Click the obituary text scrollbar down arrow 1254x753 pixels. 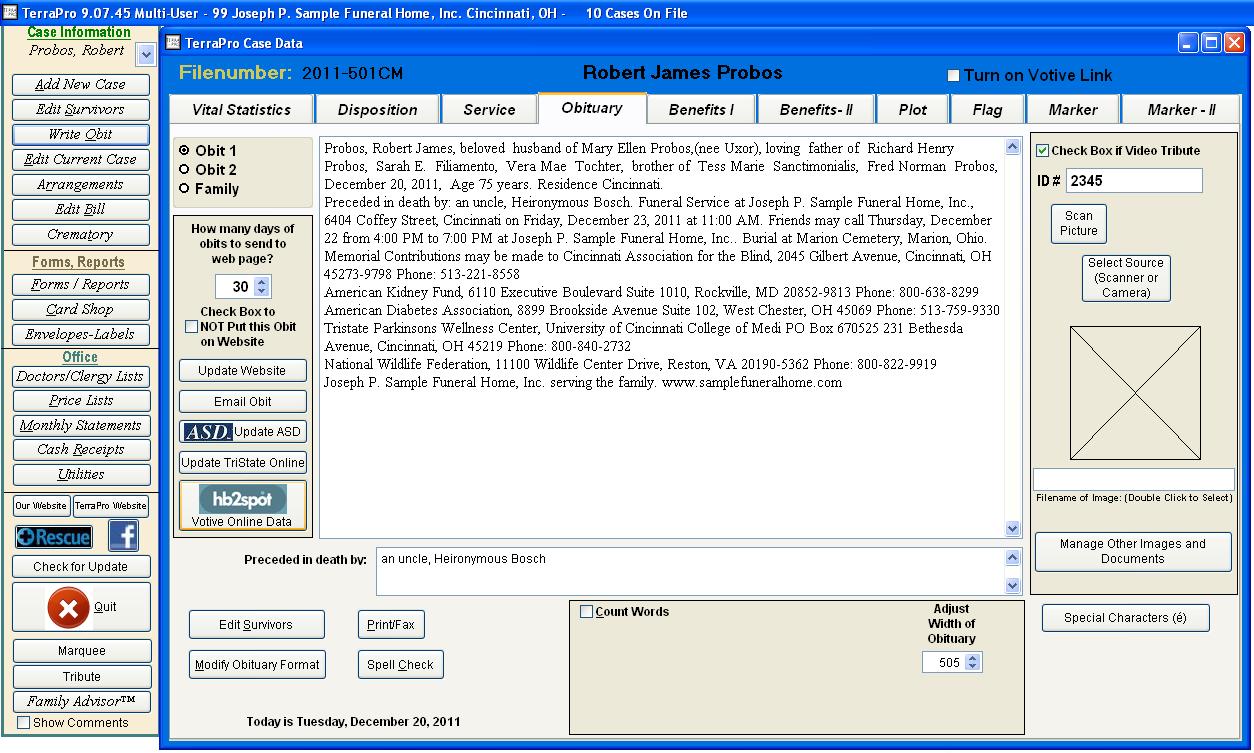point(1012,529)
